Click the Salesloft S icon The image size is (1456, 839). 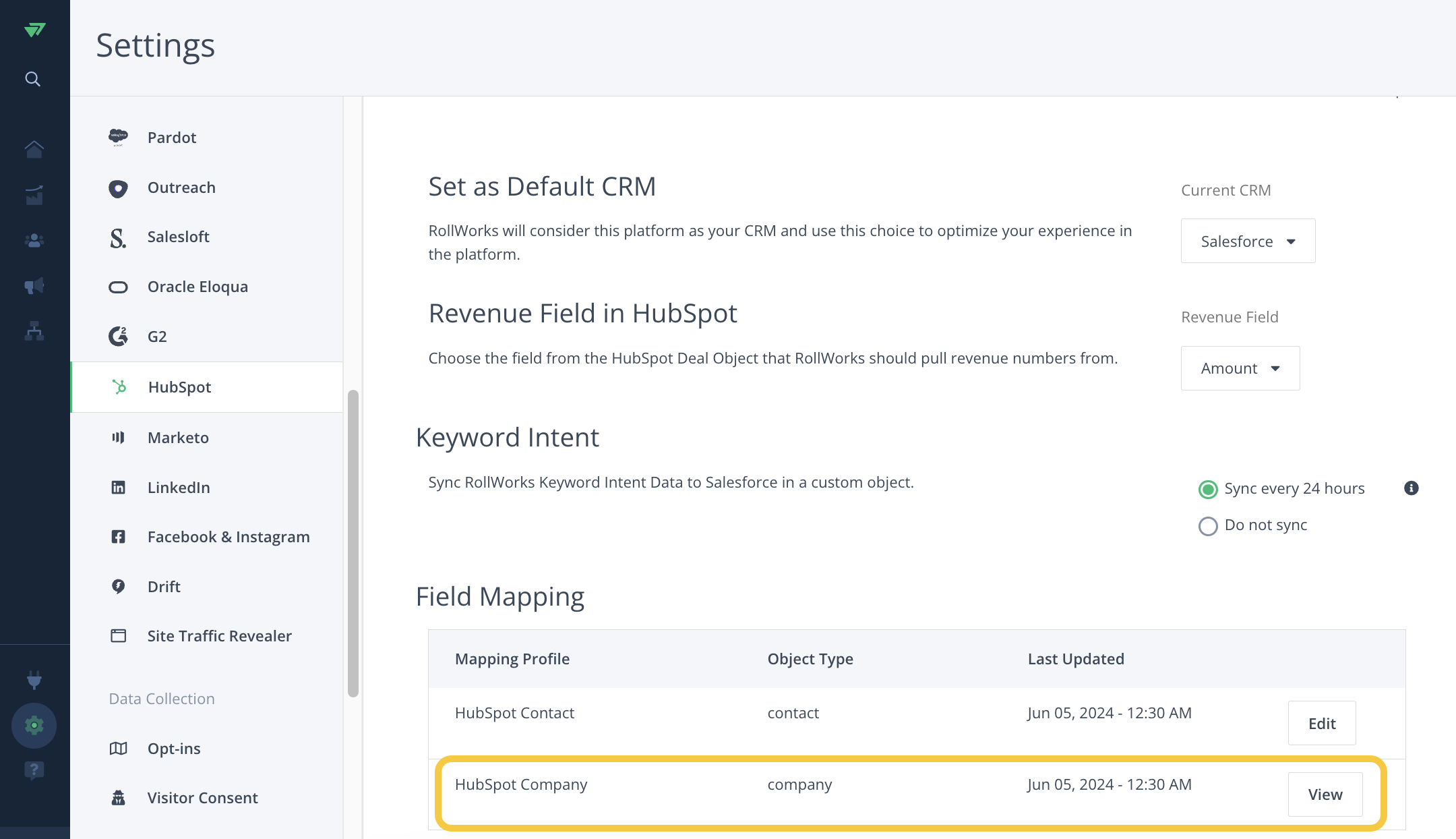coord(118,237)
